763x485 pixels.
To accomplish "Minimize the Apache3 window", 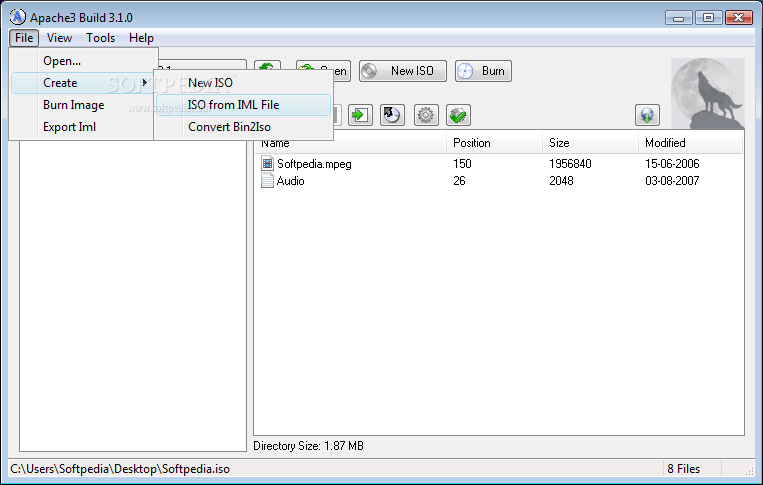I will (678, 18).
